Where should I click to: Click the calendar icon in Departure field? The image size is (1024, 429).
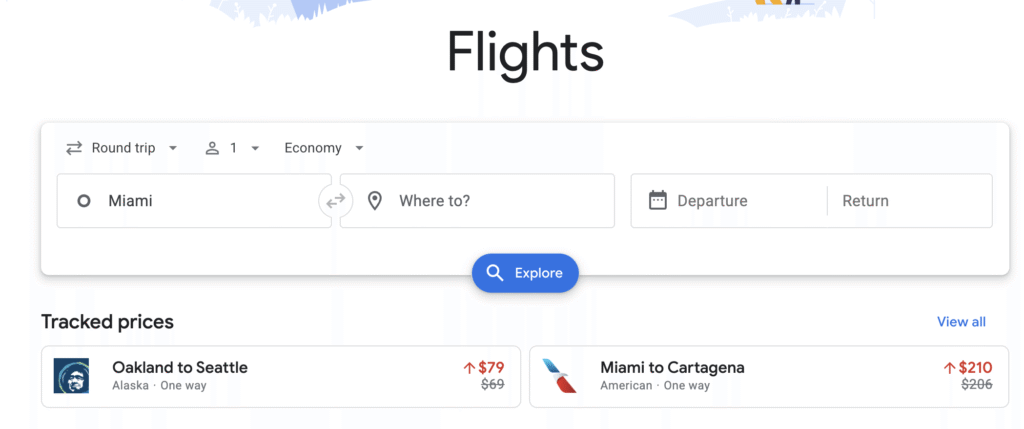(657, 201)
